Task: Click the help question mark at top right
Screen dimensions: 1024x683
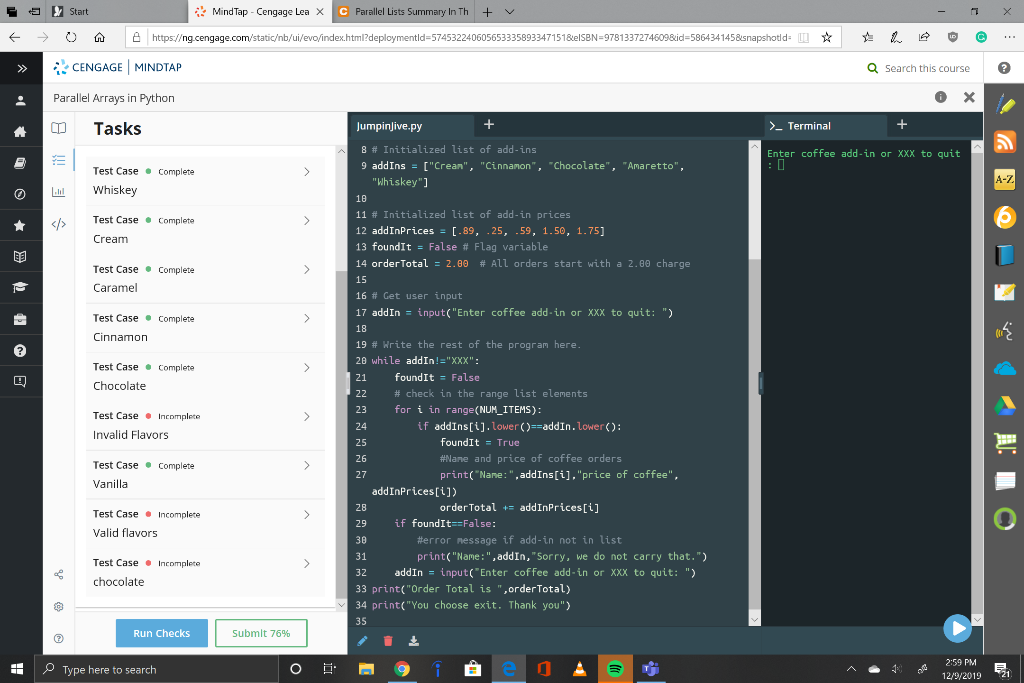Action: pyautogui.click(x=1004, y=68)
